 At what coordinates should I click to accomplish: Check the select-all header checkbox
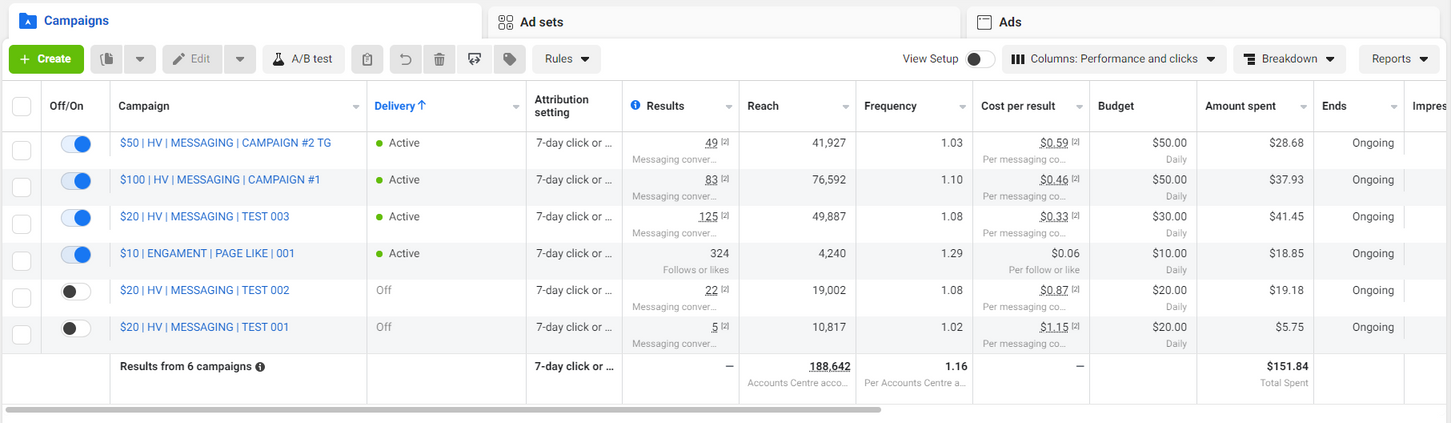(x=21, y=106)
